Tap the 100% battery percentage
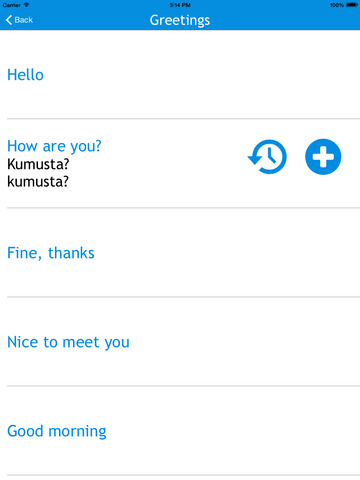 [337, 5]
